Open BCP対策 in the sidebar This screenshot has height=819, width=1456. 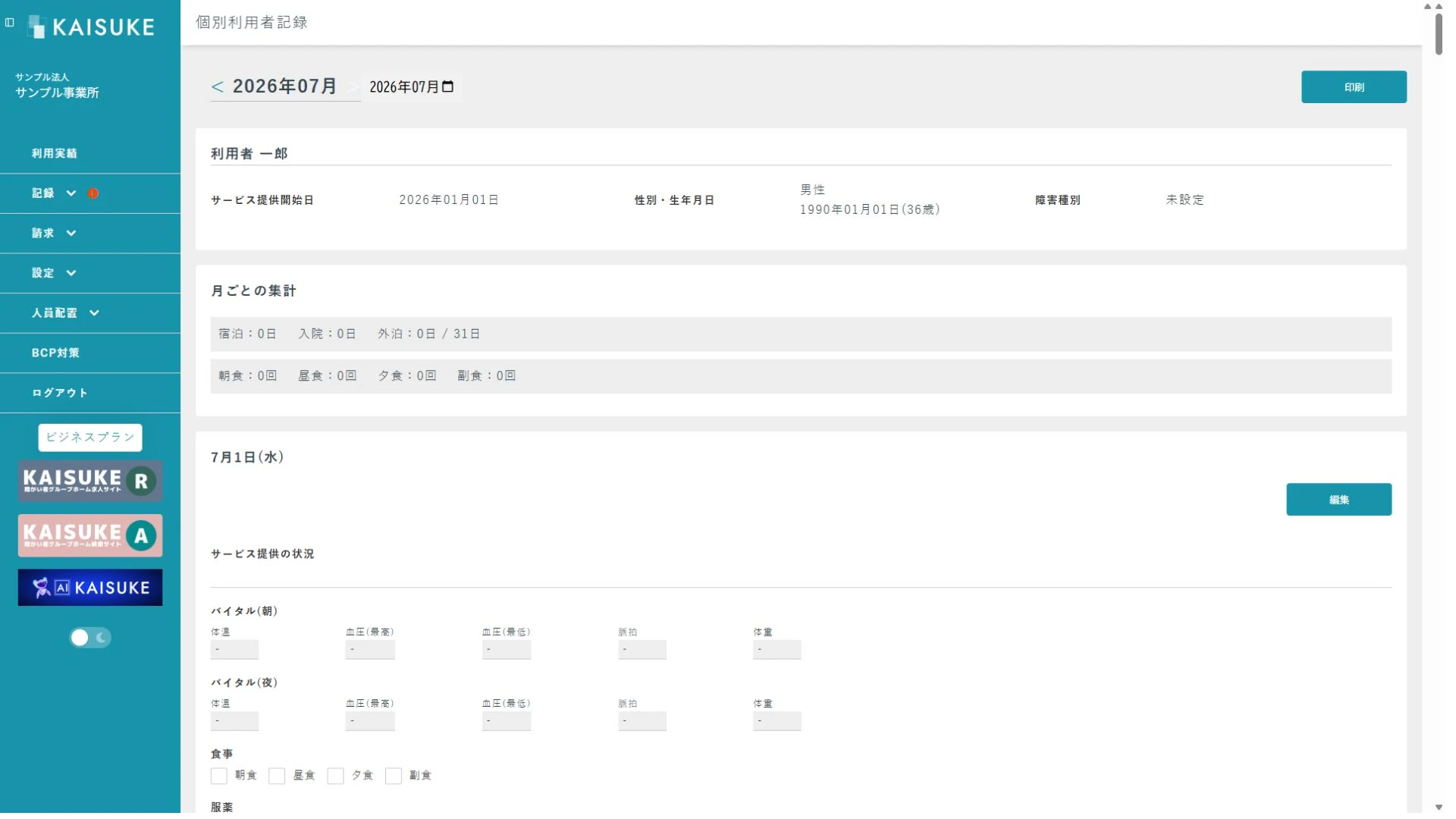(x=55, y=353)
